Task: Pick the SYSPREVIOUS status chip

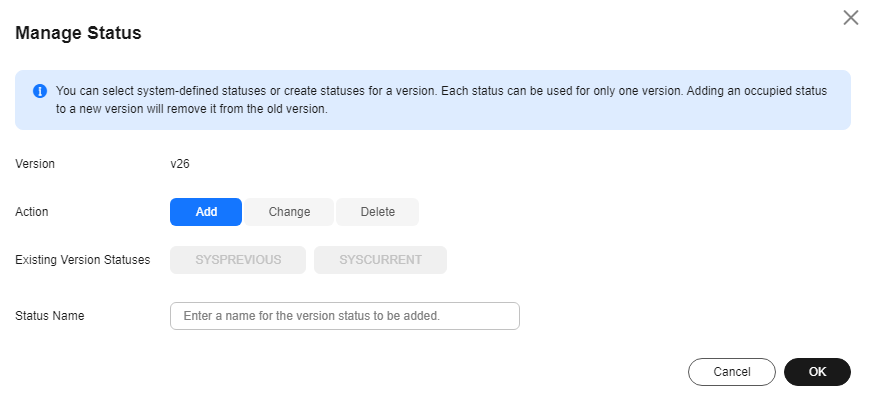Action: tap(238, 260)
